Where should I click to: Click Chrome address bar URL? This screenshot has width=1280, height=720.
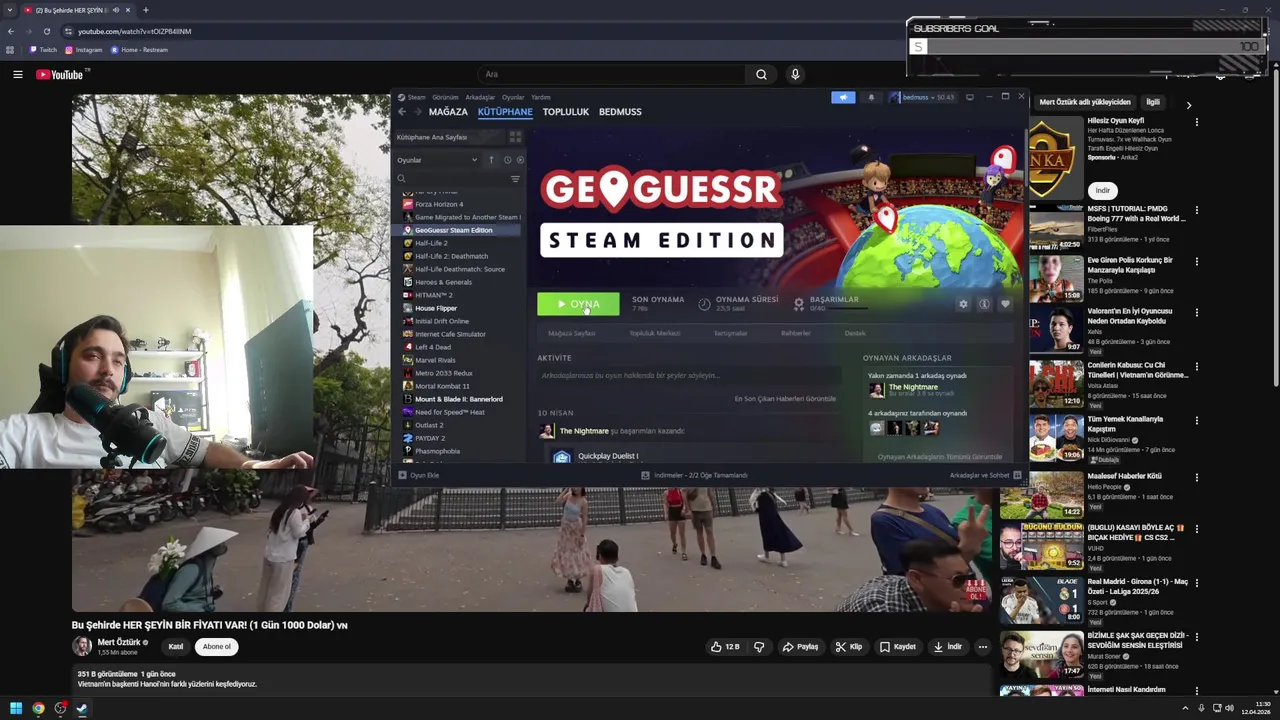coord(134,31)
